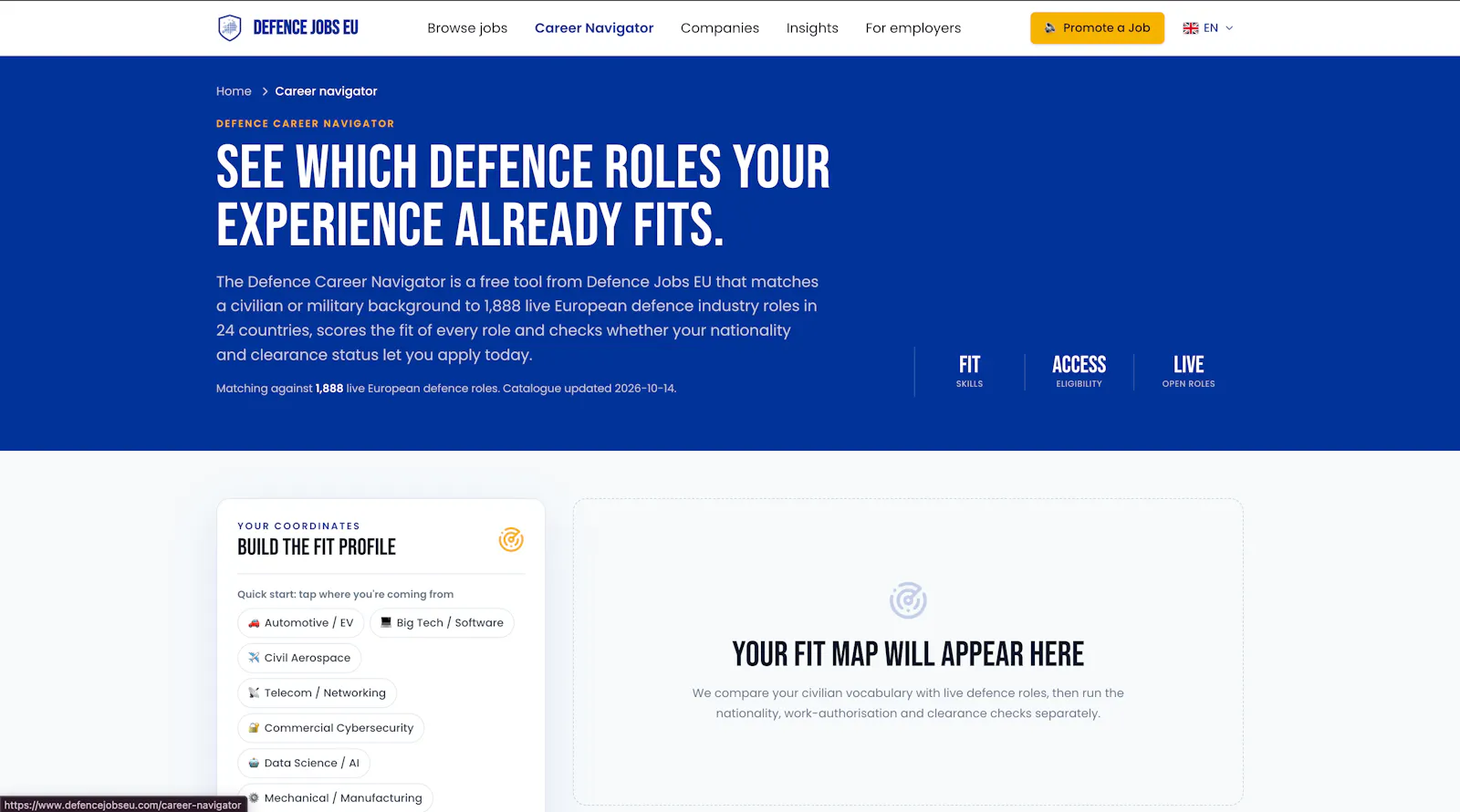Click the 'Catalogue updated 2026-10-14' text
This screenshot has width=1460, height=812.
pyautogui.click(x=589, y=389)
